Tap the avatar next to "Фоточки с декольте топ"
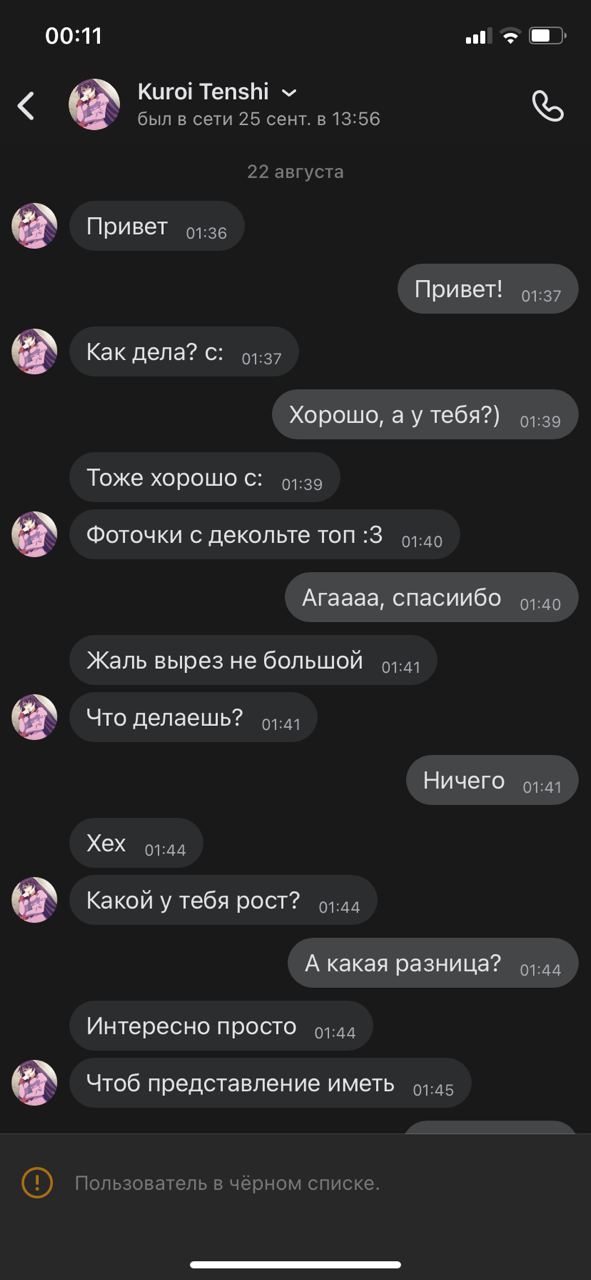This screenshot has height=1280, width=591. coord(34,534)
